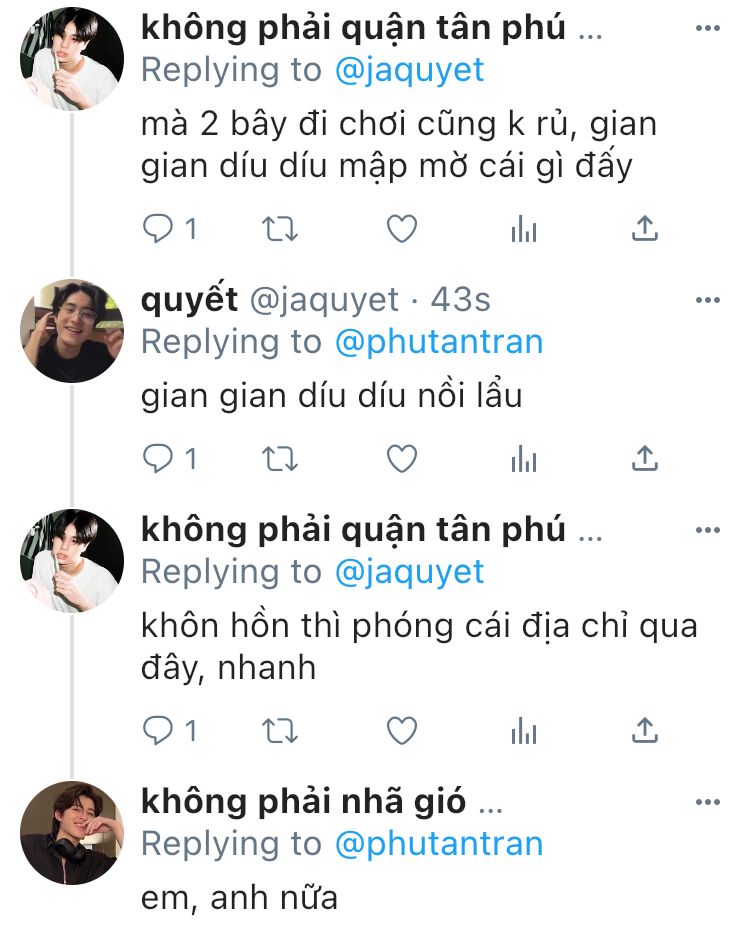This screenshot has width=750, height=926.
Task: Share the tweet "gian gian díu díu nồi lẩu"
Action: click(x=644, y=459)
